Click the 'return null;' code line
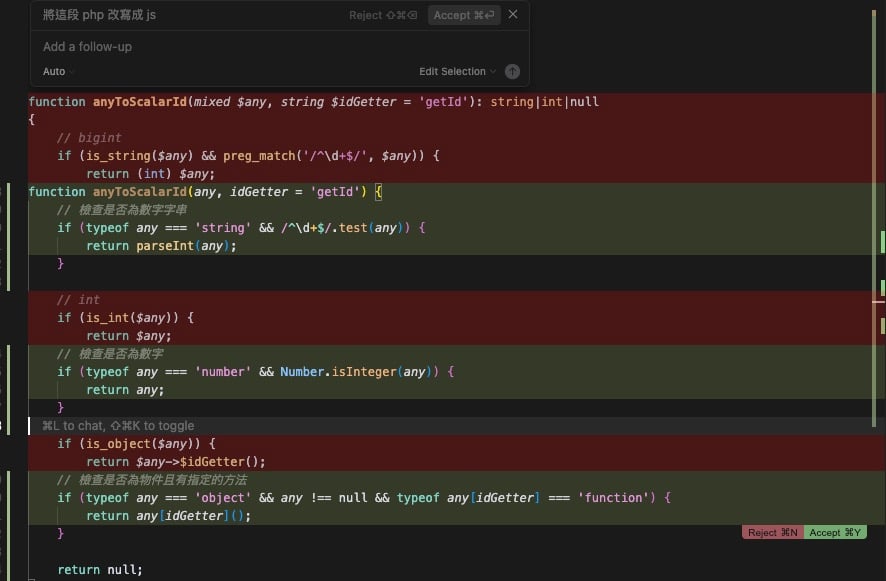The image size is (886, 581). click(x=100, y=570)
